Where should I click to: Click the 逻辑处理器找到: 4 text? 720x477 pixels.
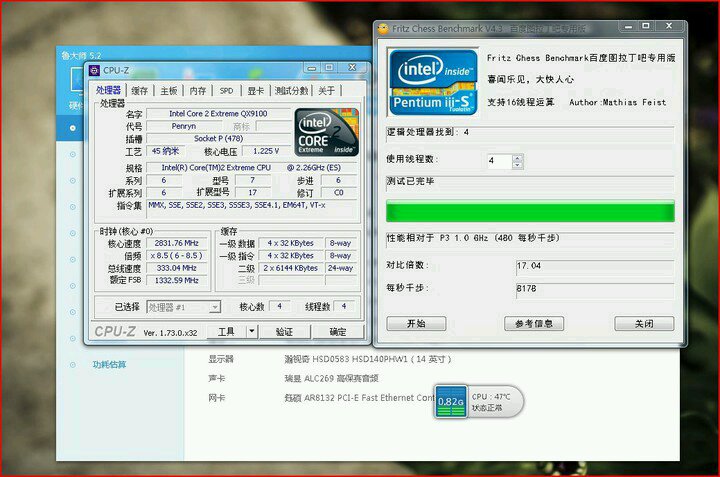tap(428, 132)
